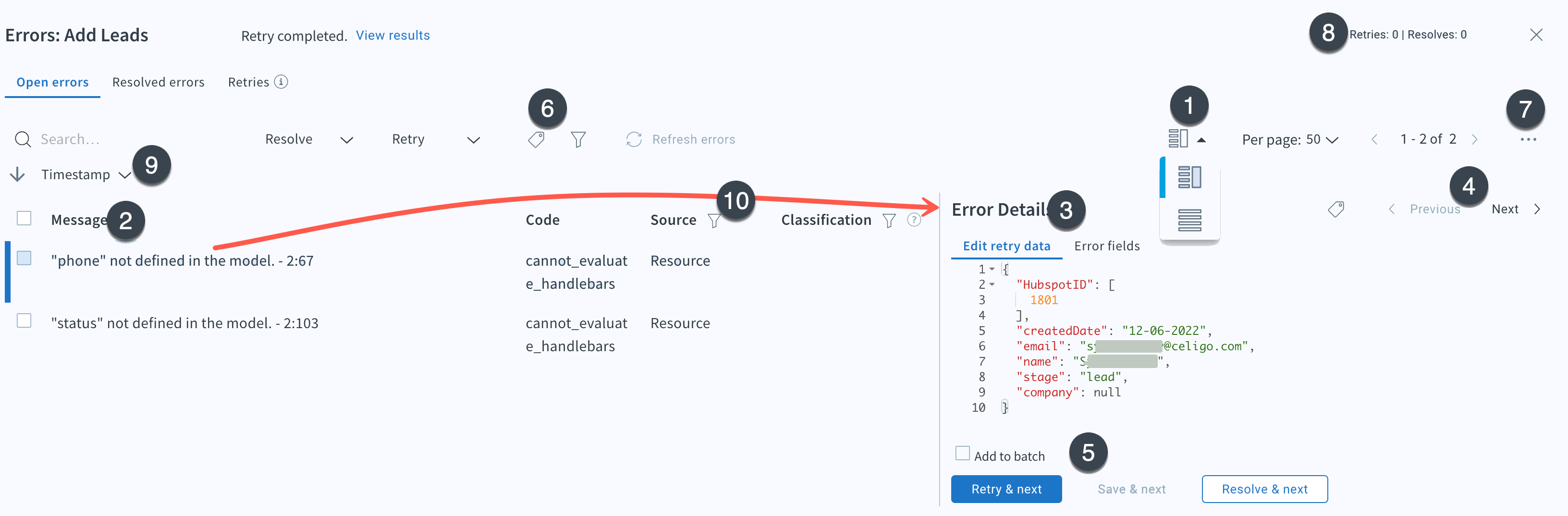
Task: Select "status" not defined in the model message
Action: click(184, 323)
